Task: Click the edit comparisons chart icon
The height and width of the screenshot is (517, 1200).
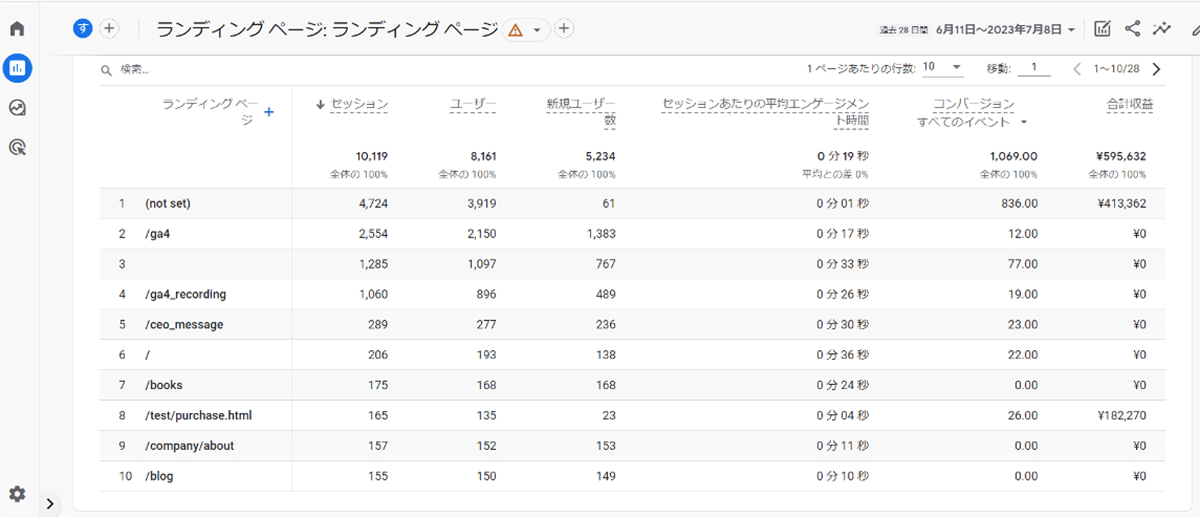Action: 1102,29
